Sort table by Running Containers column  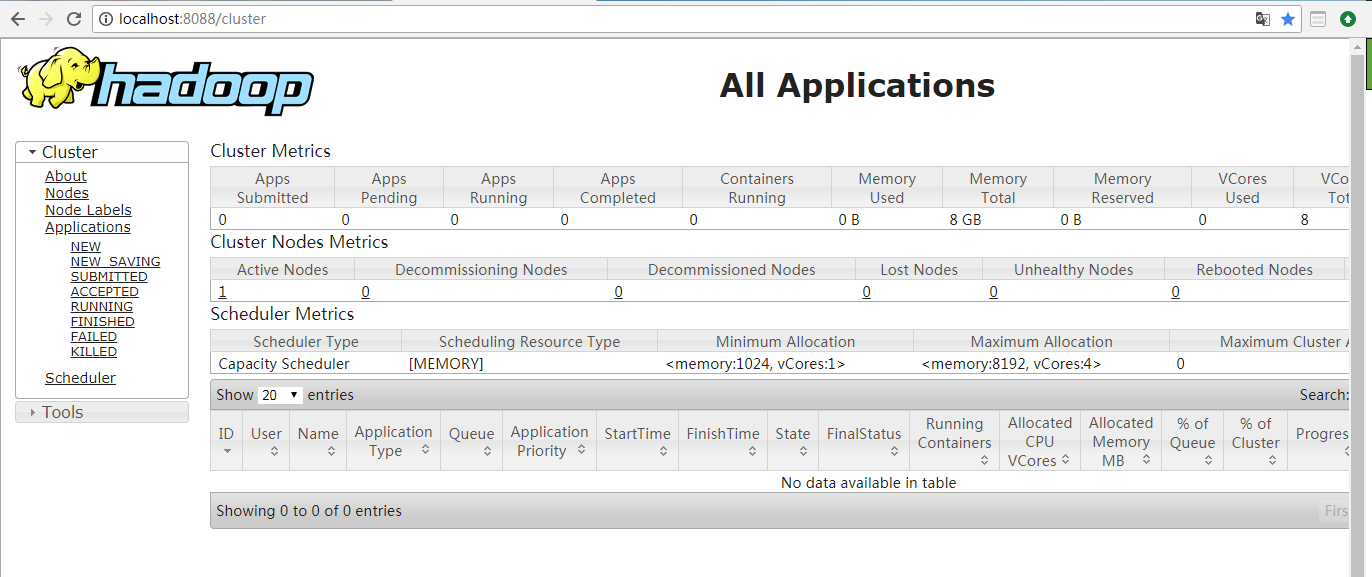coord(955,441)
